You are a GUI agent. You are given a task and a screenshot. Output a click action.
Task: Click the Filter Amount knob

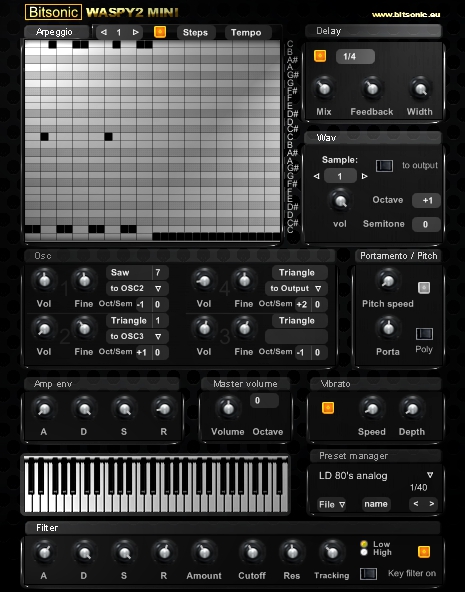(x=204, y=552)
